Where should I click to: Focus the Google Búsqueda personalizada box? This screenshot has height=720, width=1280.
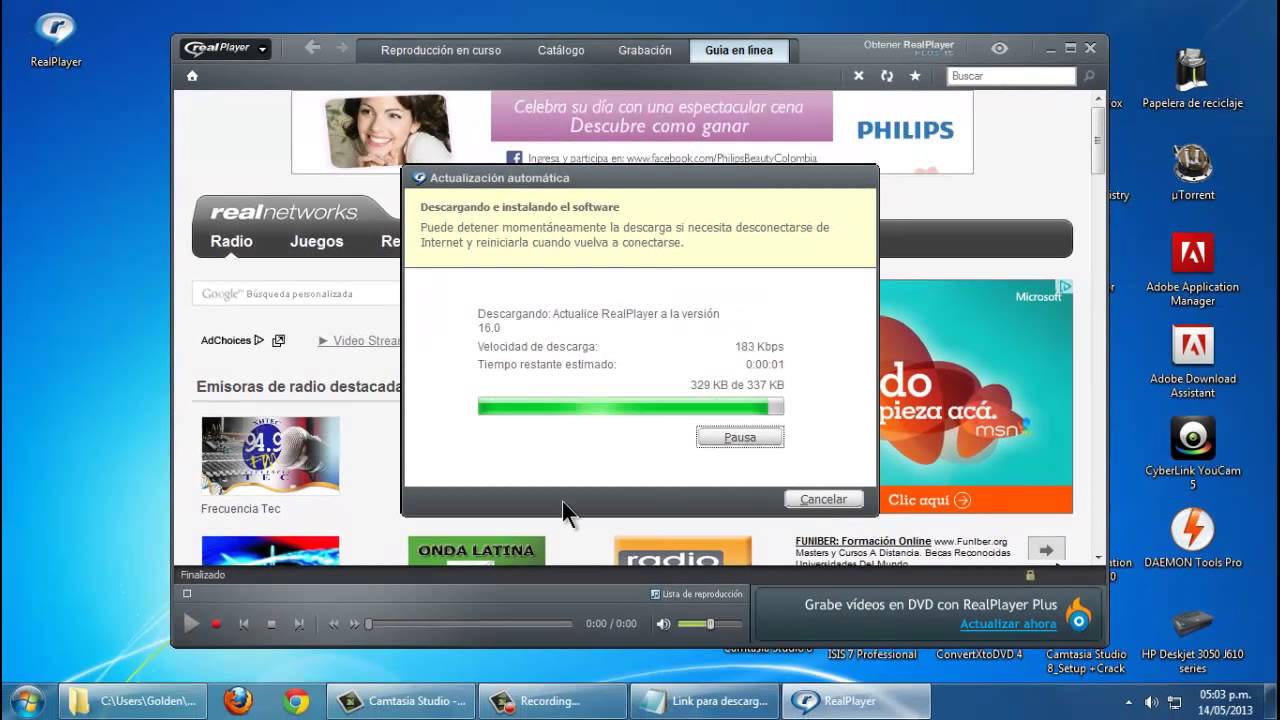click(x=297, y=294)
